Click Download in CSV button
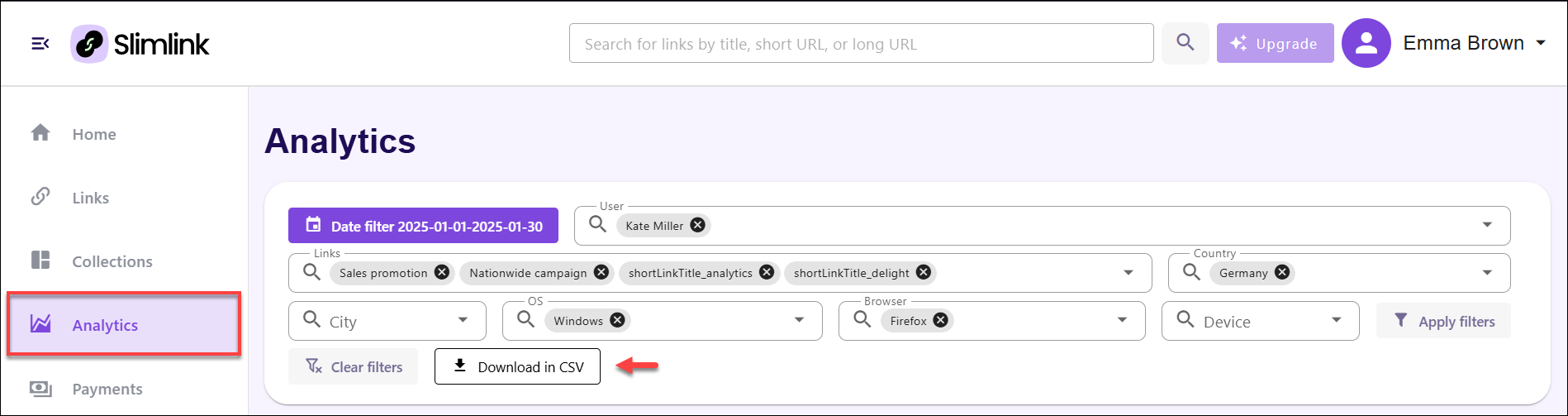Screen dimensions: 1568x416 517,366
